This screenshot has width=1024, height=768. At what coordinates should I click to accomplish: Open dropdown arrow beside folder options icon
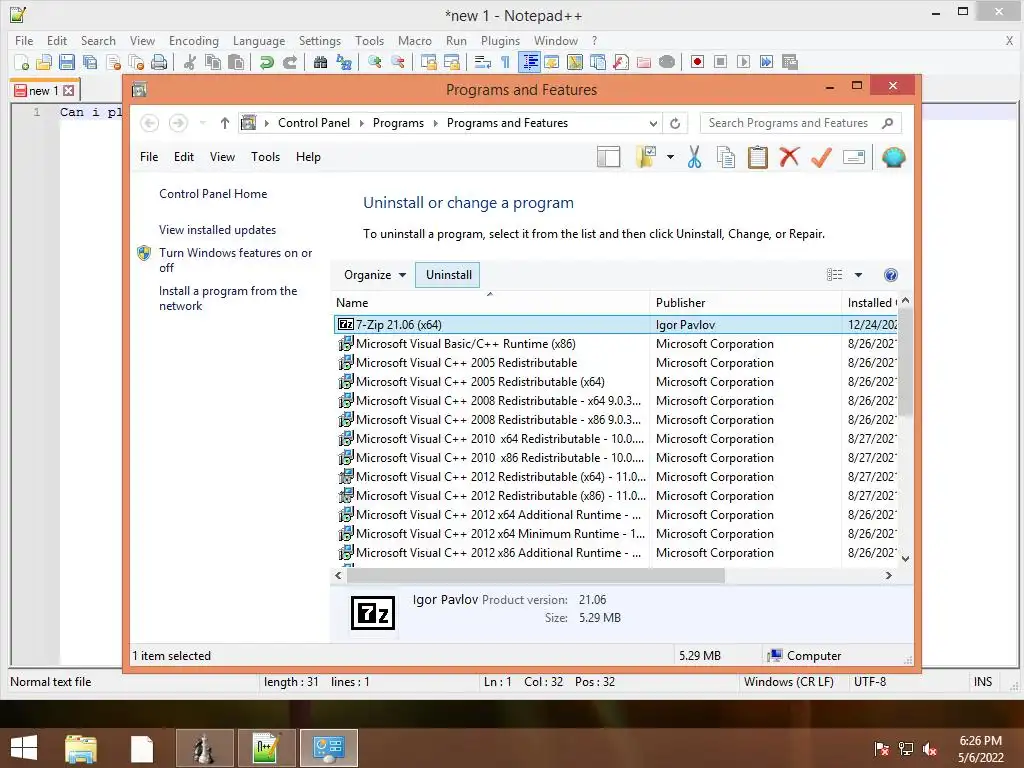pyautogui.click(x=670, y=157)
